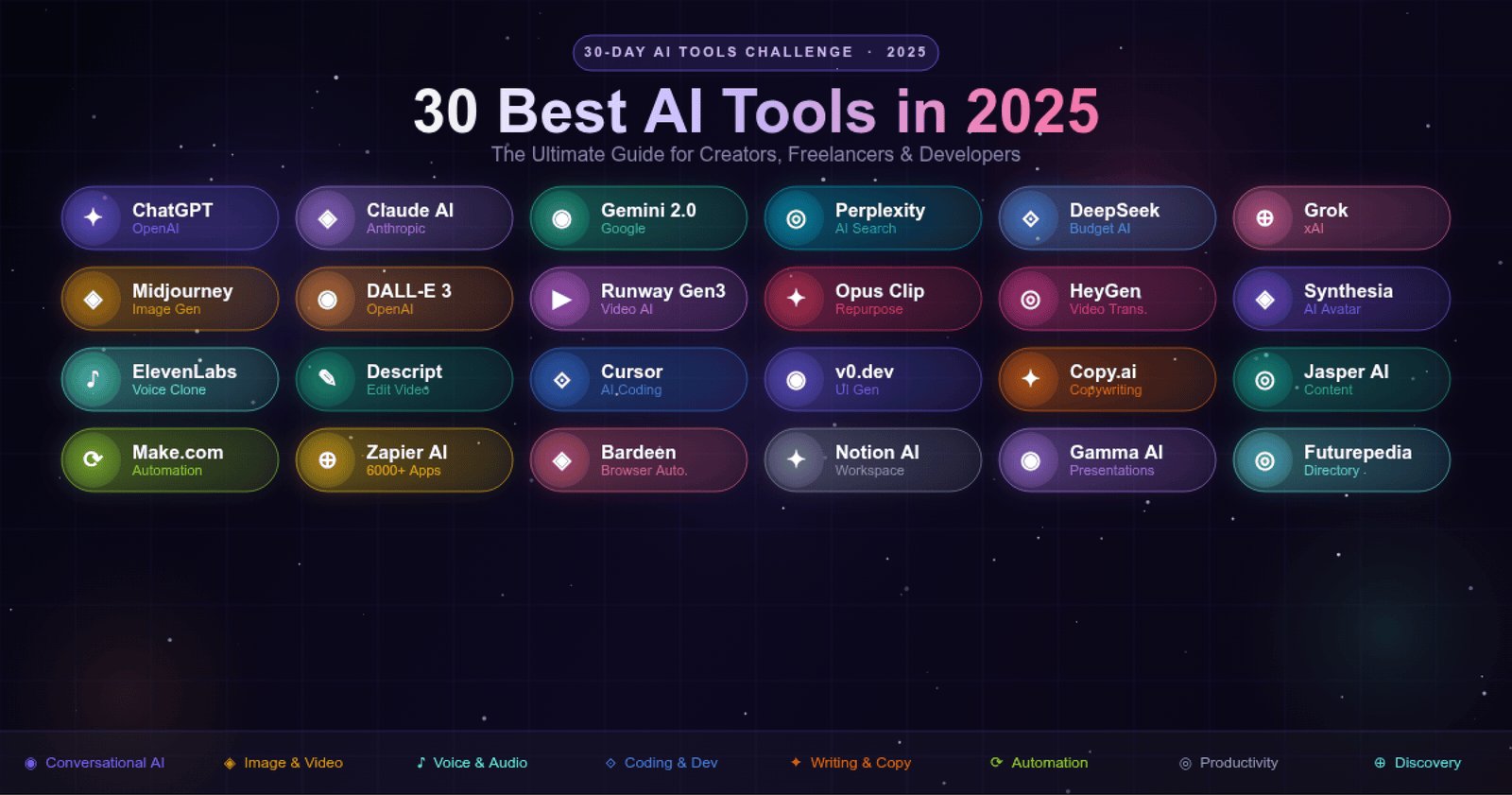The width and height of the screenshot is (1512, 795).
Task: Click the "Workspace" subtitle text
Action: 869,470
